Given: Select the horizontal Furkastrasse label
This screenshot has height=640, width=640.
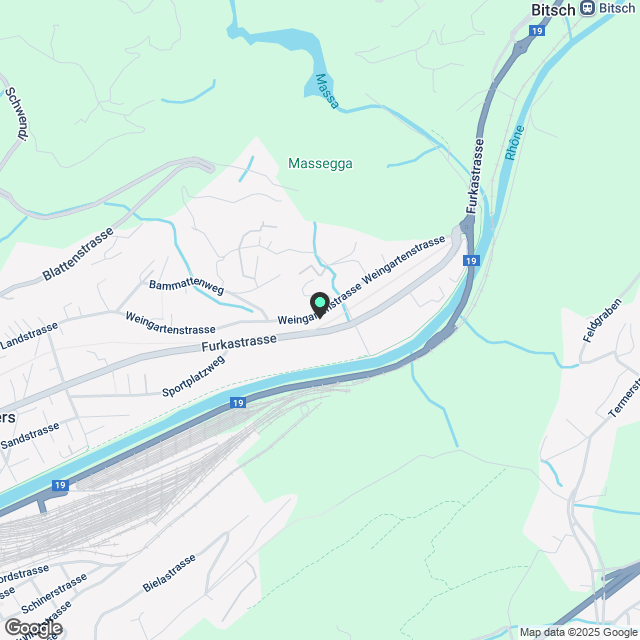Looking at the screenshot, I should click(239, 343).
